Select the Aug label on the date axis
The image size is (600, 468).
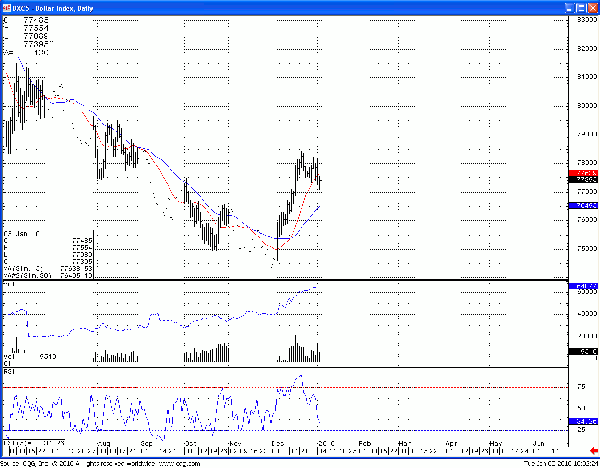point(100,440)
